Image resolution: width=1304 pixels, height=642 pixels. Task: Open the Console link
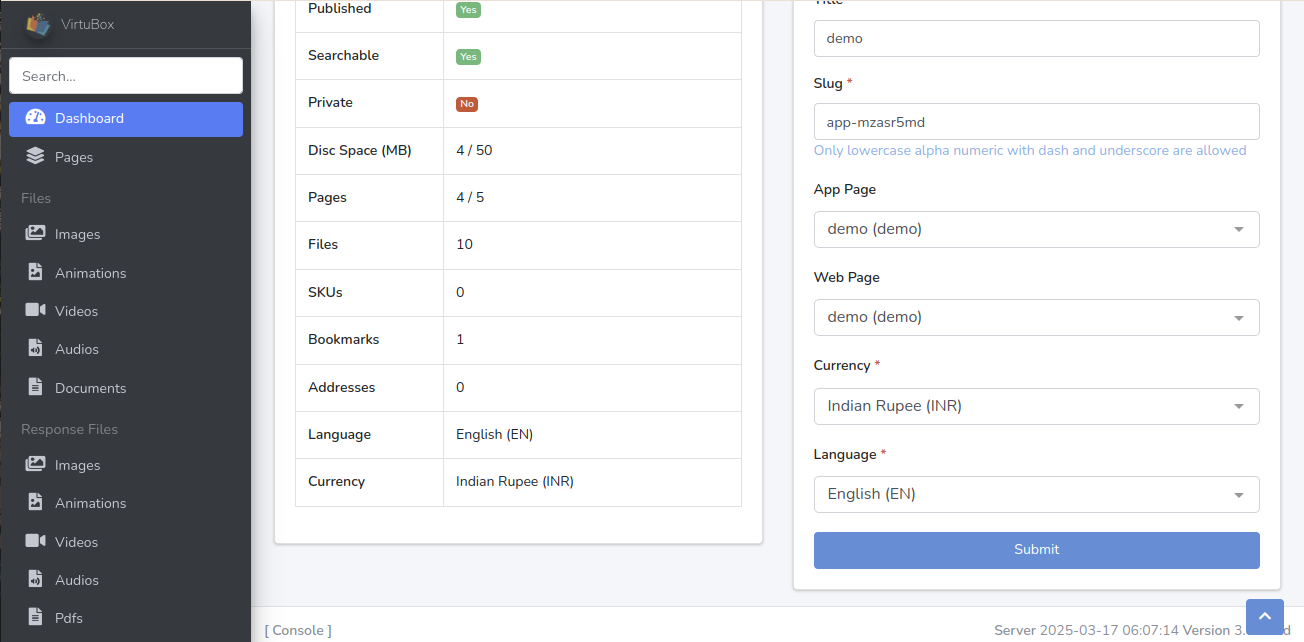pos(298,630)
